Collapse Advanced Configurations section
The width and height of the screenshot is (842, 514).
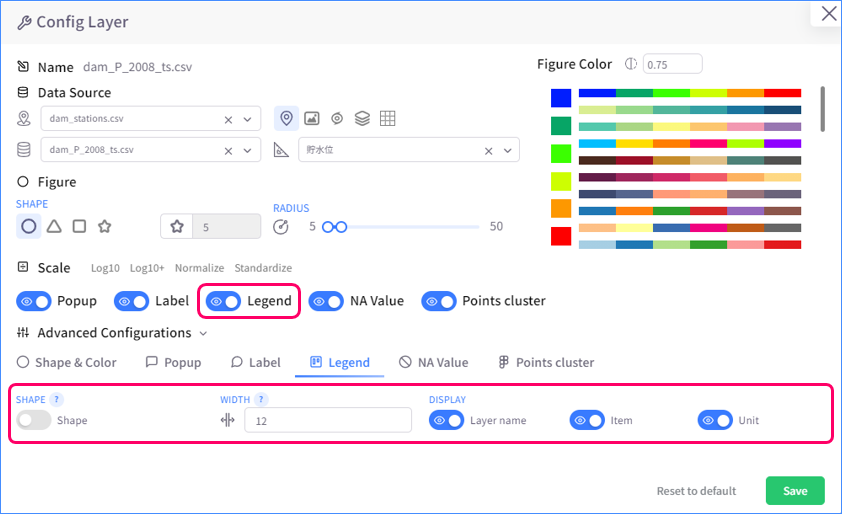(x=204, y=334)
